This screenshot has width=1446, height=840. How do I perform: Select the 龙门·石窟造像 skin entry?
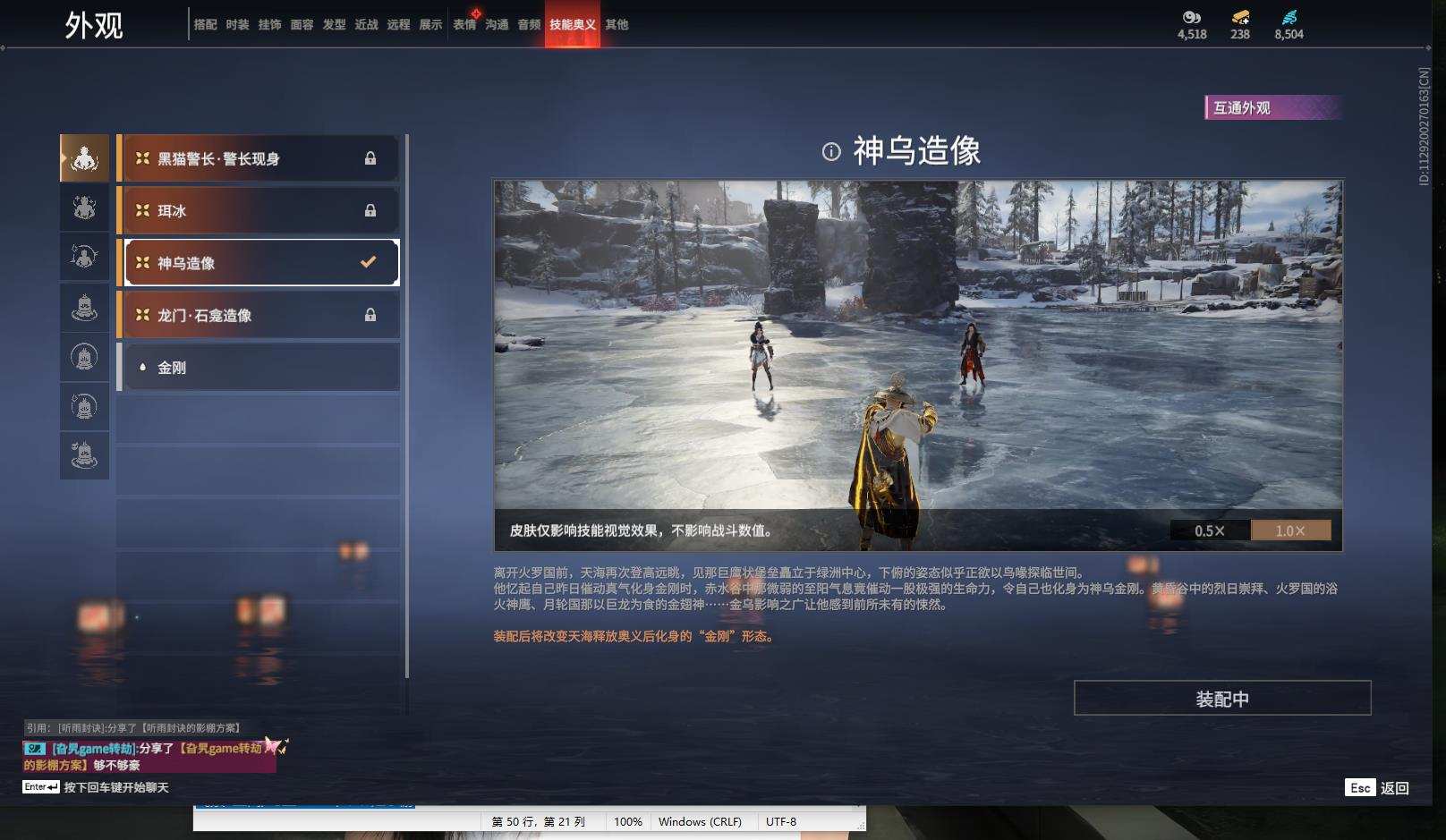coord(258,315)
